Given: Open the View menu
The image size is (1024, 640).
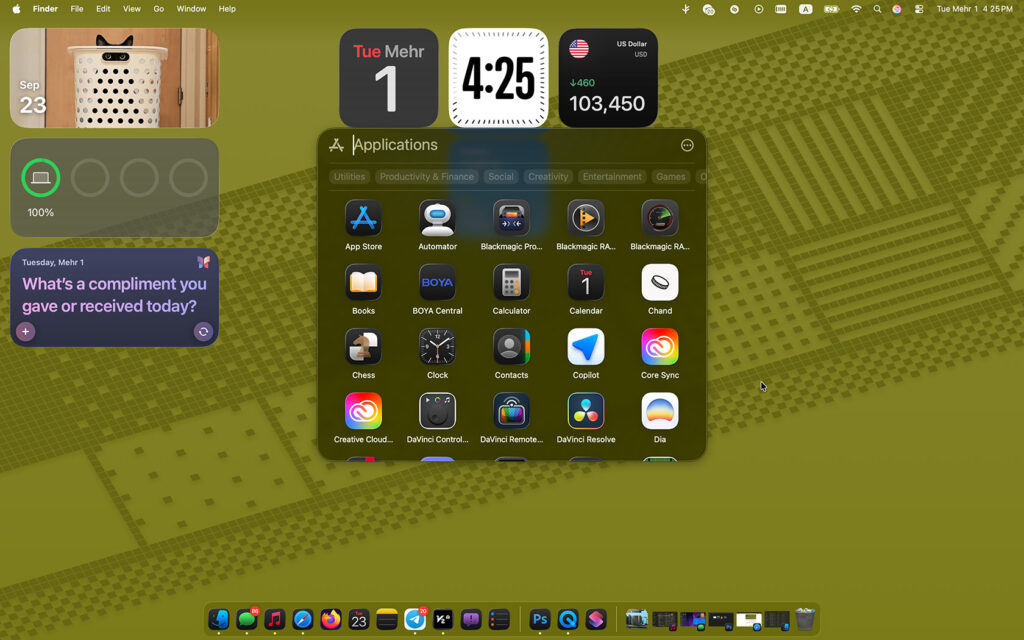Looking at the screenshot, I should click(132, 9).
